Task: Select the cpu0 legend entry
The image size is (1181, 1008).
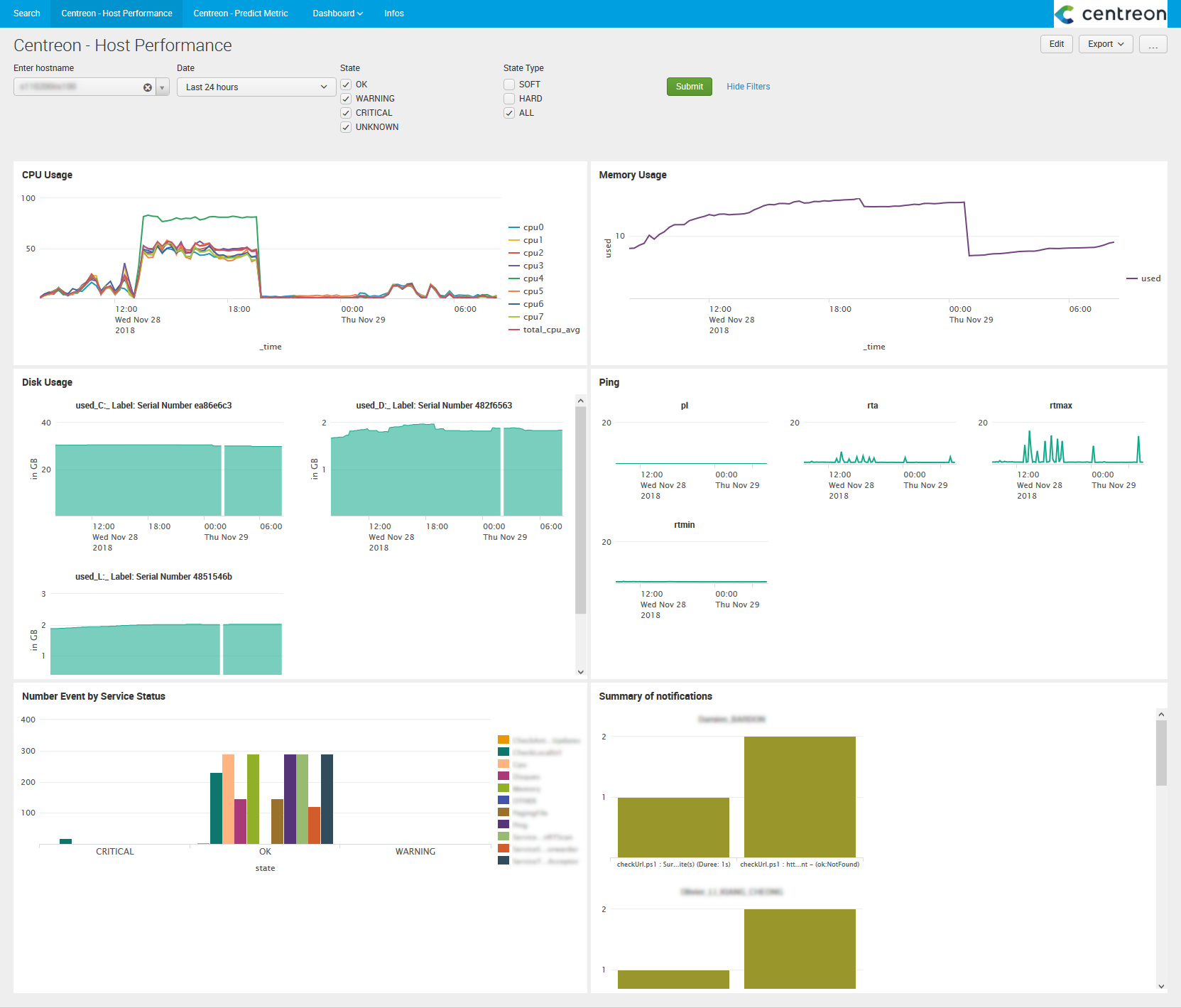Action: tap(526, 227)
